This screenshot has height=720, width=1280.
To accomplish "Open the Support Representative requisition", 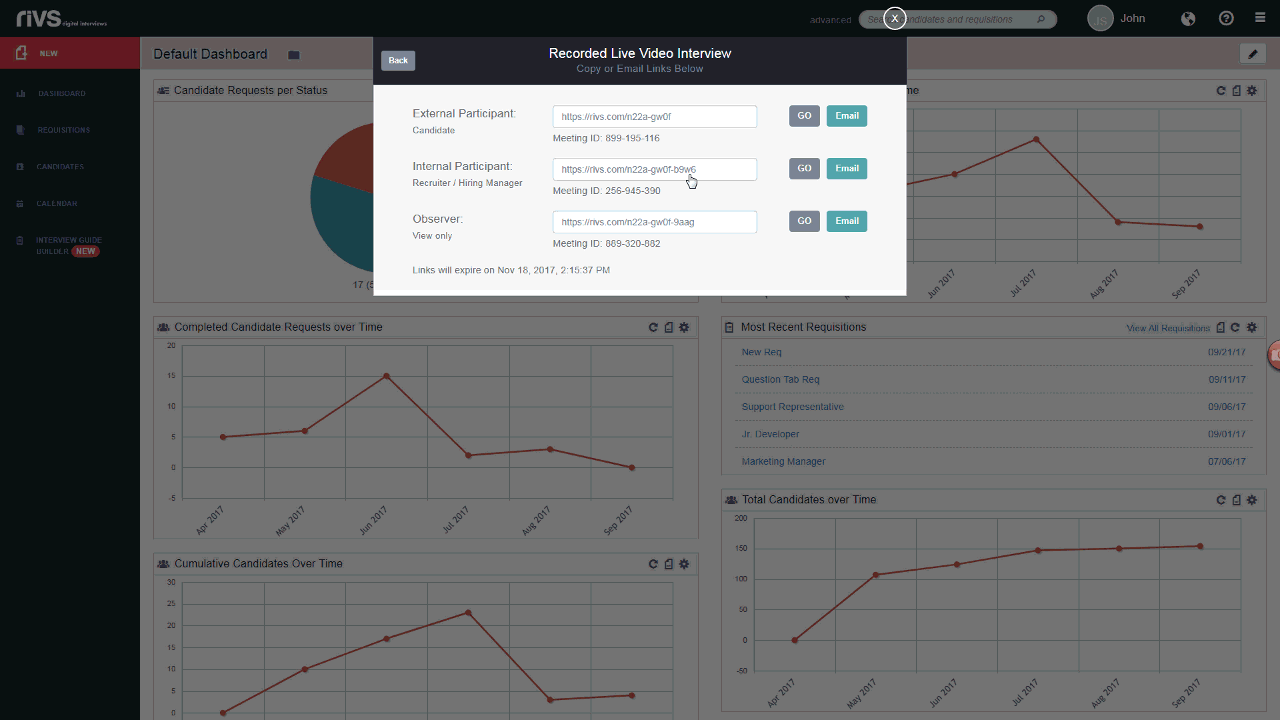I will tap(793, 407).
